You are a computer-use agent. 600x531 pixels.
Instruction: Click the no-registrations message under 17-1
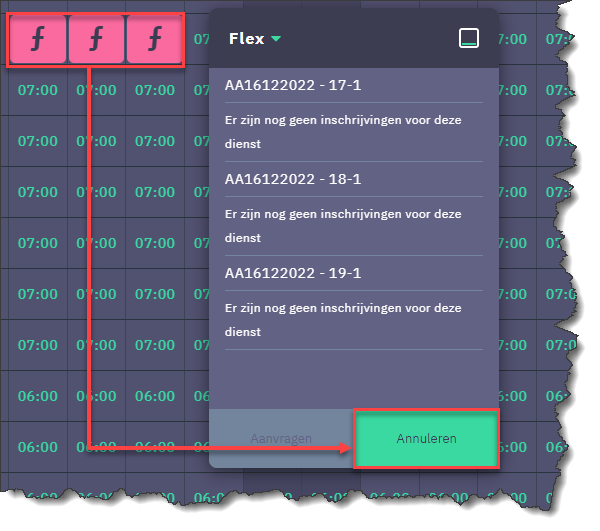click(343, 132)
